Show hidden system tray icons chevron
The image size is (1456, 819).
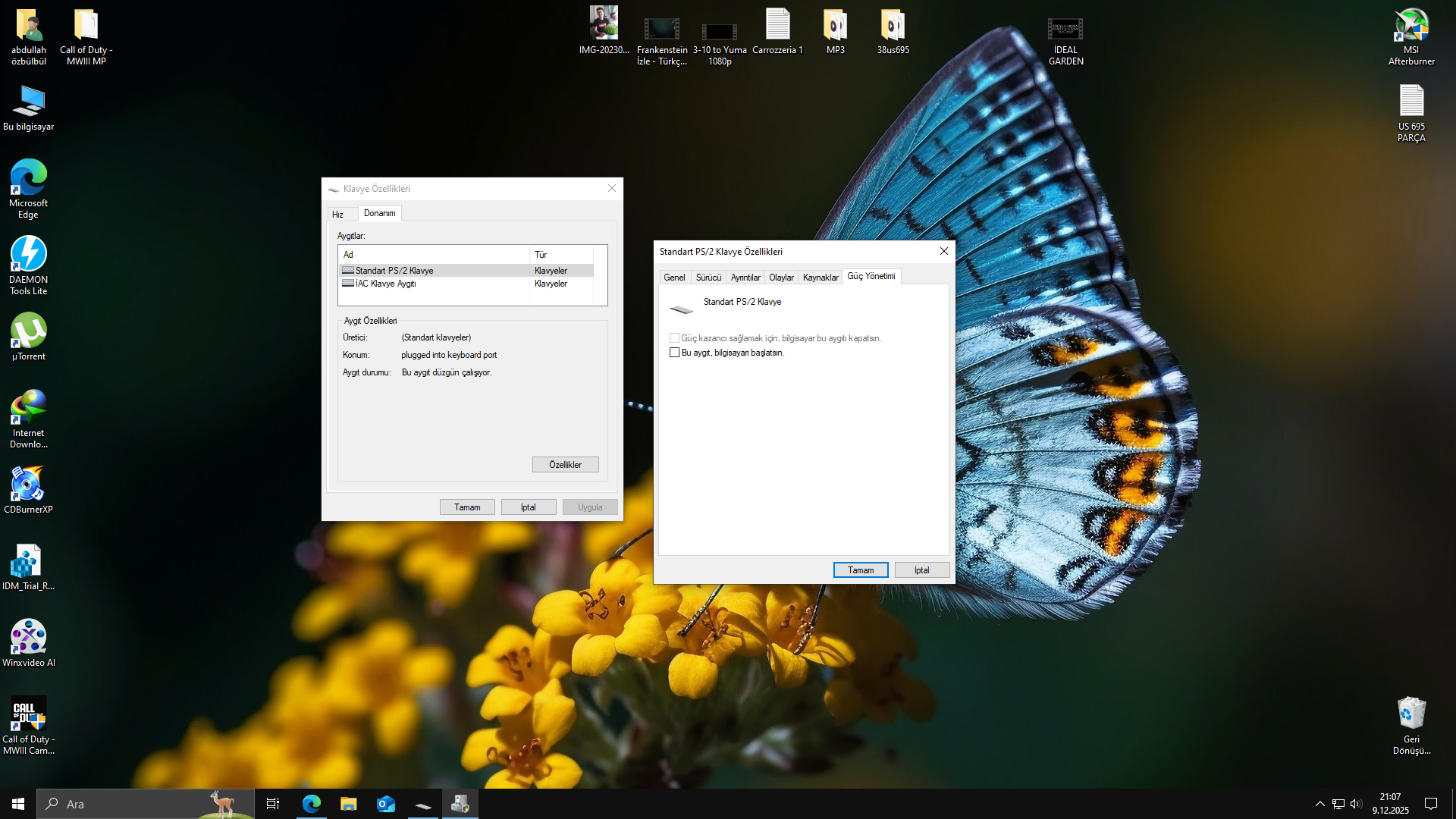click(1319, 804)
